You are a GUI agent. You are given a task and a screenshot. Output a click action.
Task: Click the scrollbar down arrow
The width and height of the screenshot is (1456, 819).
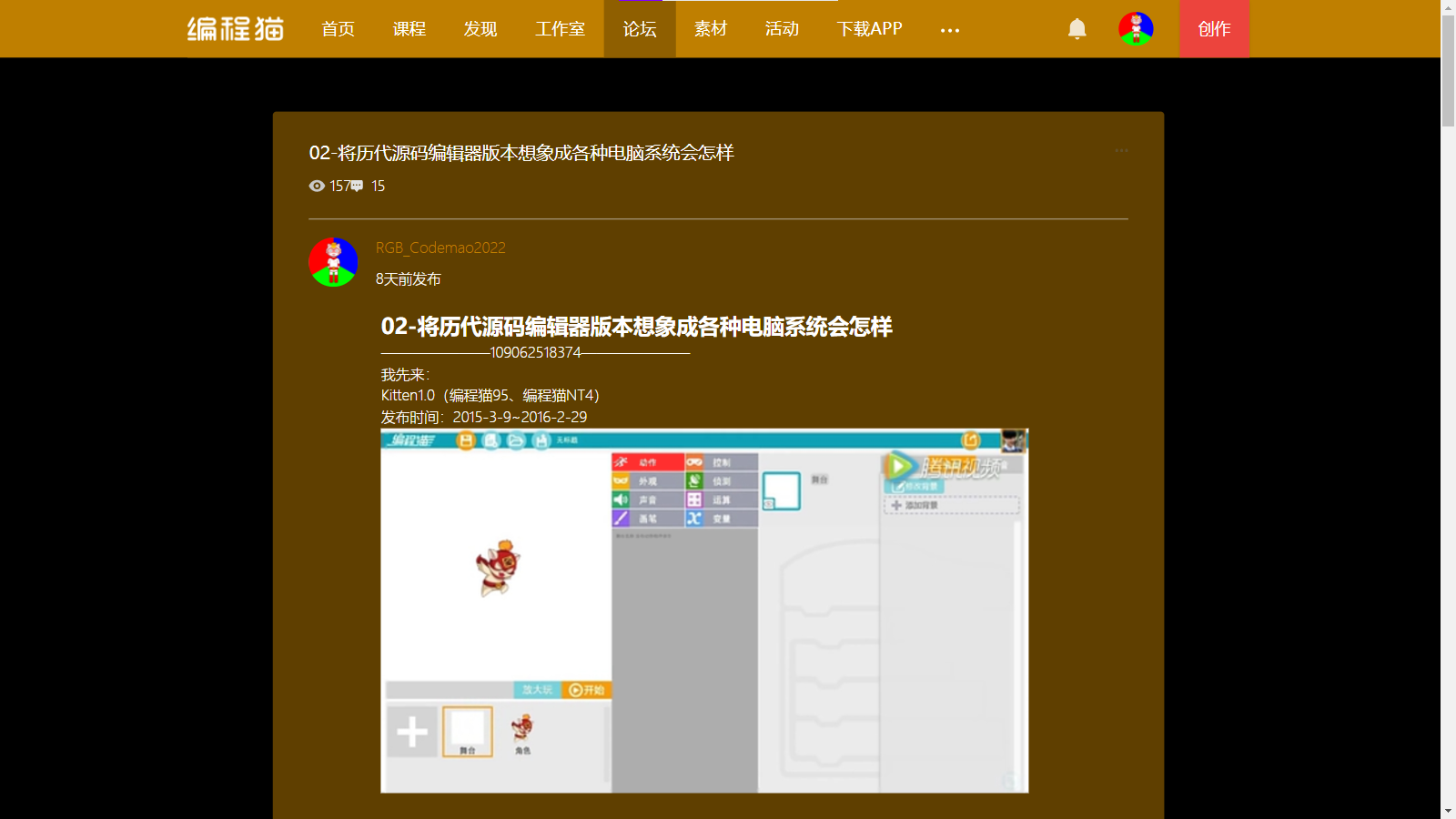coord(1448,811)
